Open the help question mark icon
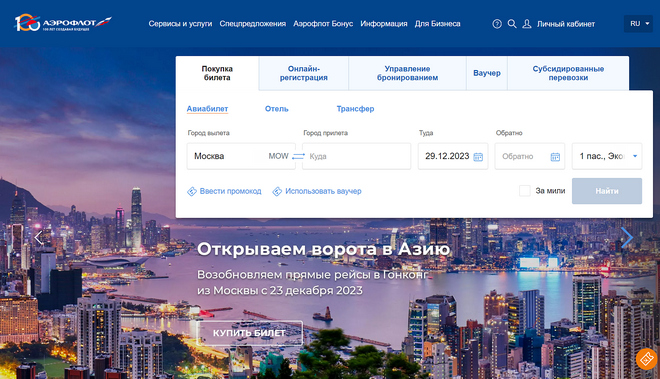The width and height of the screenshot is (660, 379). [497, 24]
